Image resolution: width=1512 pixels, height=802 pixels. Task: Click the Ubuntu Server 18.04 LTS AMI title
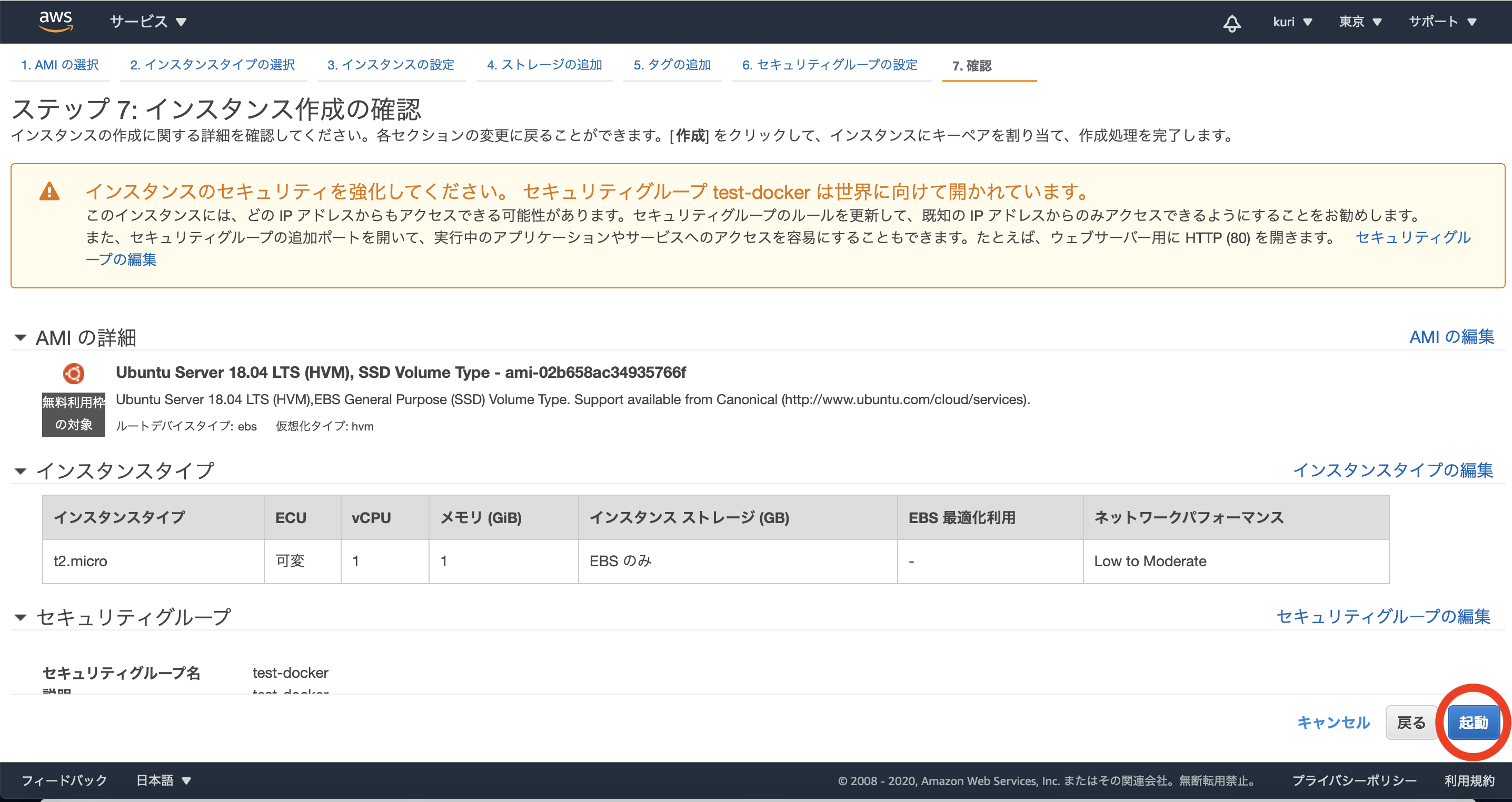click(x=401, y=373)
